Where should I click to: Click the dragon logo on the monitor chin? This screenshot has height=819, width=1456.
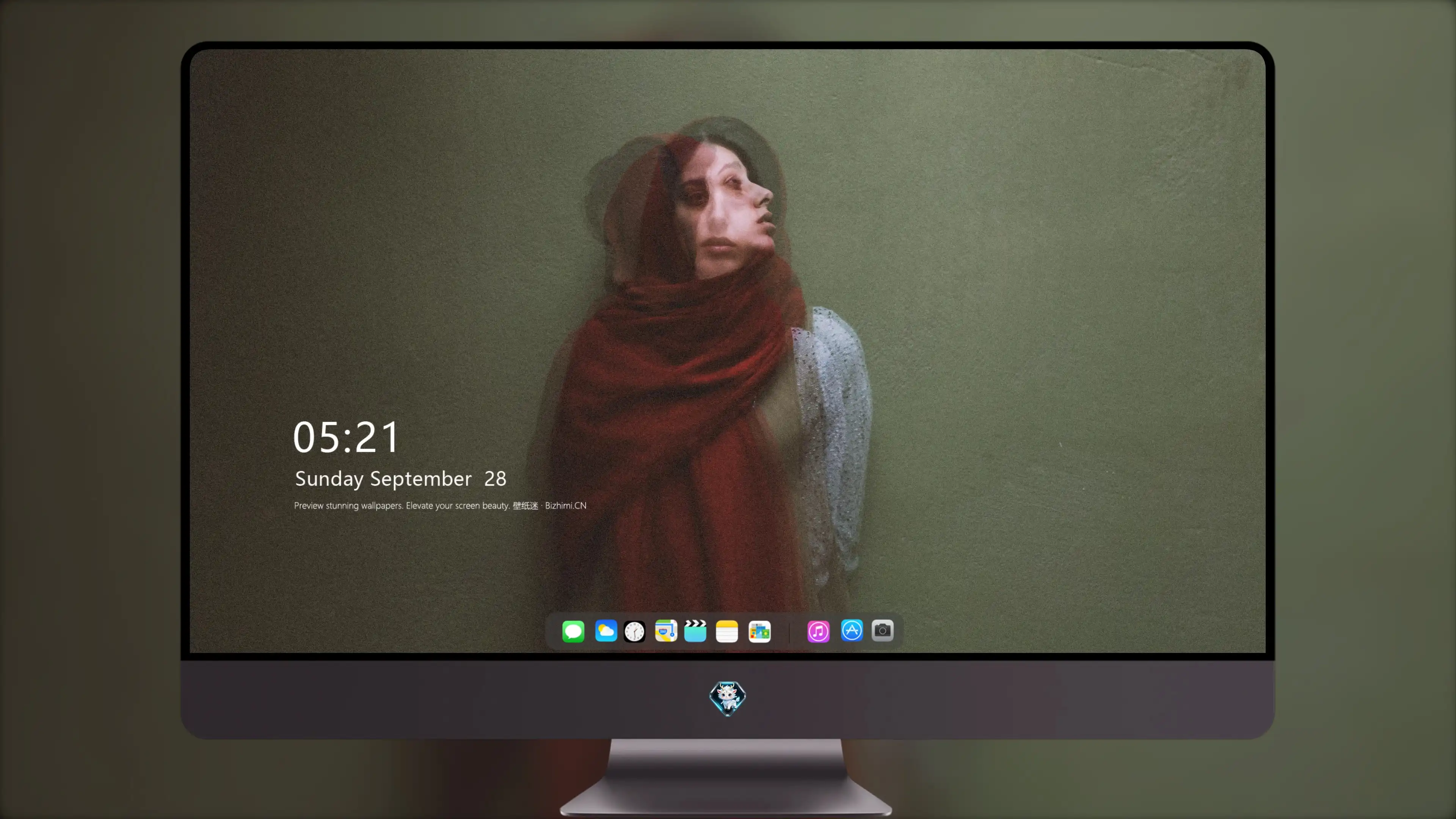tap(728, 698)
